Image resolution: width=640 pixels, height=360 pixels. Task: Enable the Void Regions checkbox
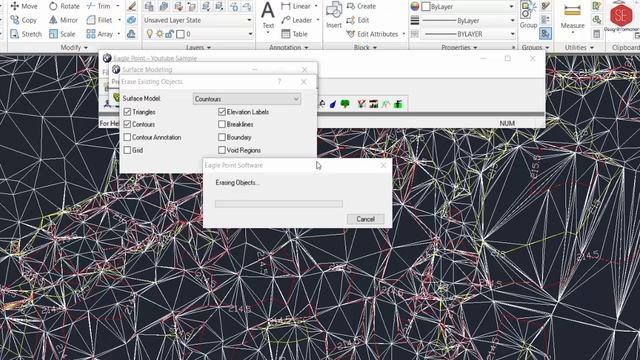(x=222, y=150)
